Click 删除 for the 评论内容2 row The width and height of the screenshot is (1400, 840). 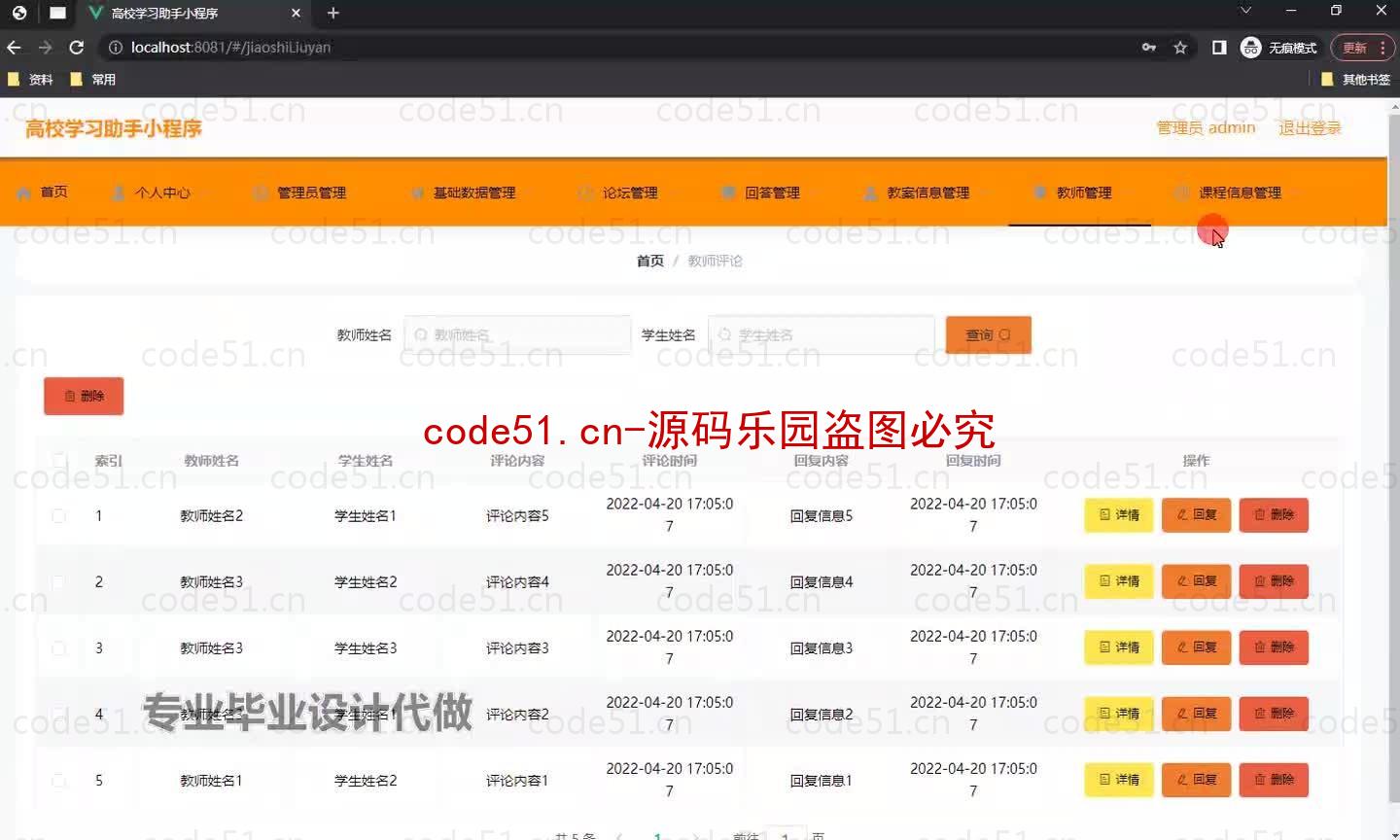tap(1274, 714)
